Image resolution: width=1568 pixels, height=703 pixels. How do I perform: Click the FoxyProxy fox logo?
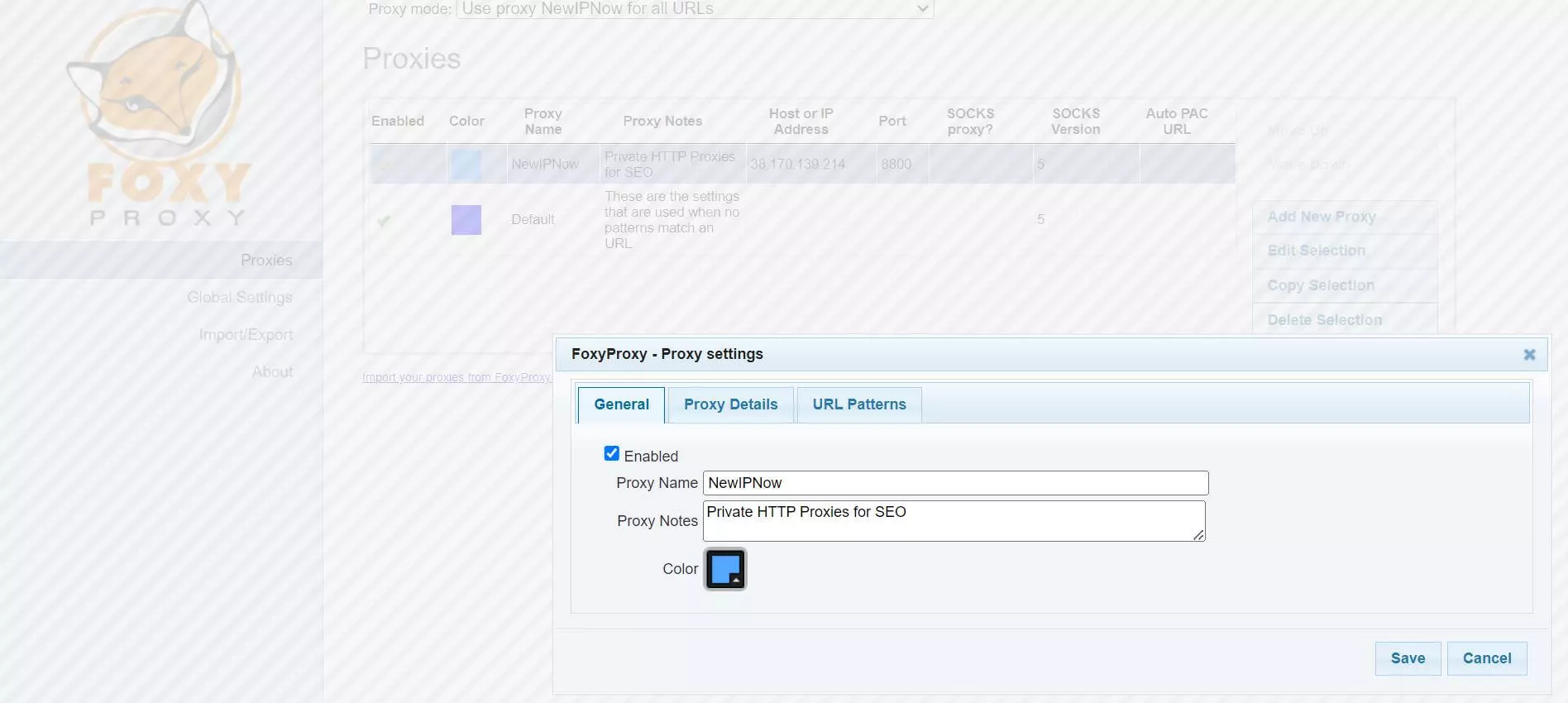coord(160,116)
